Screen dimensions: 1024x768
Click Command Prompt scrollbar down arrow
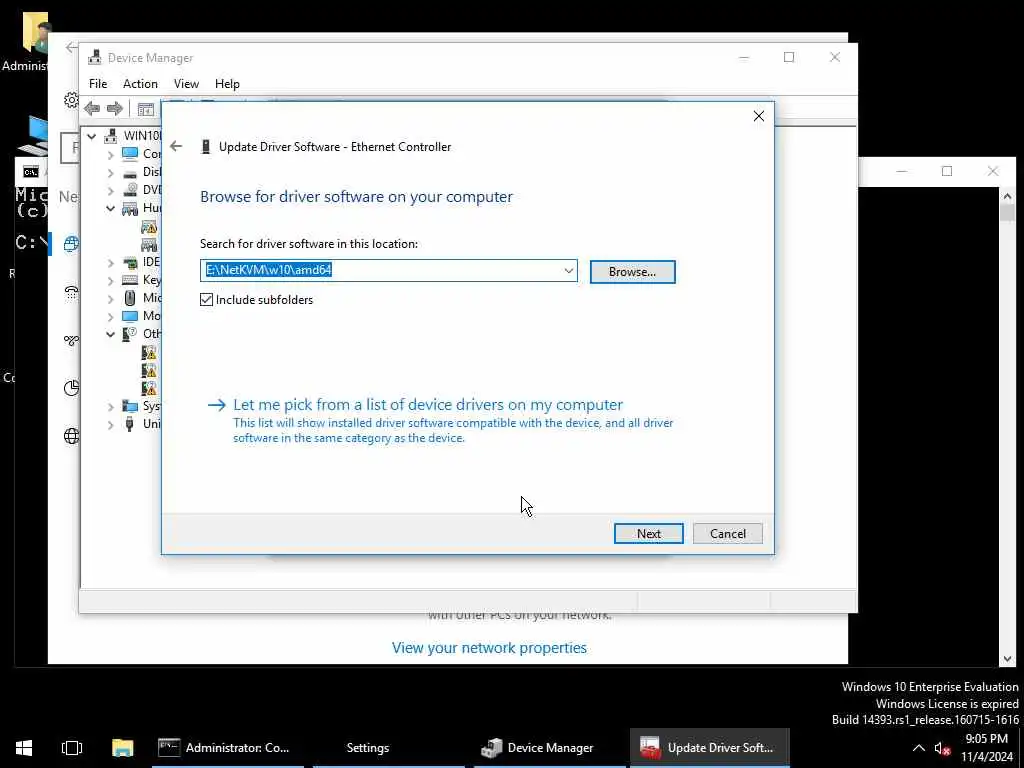pos(1007,659)
